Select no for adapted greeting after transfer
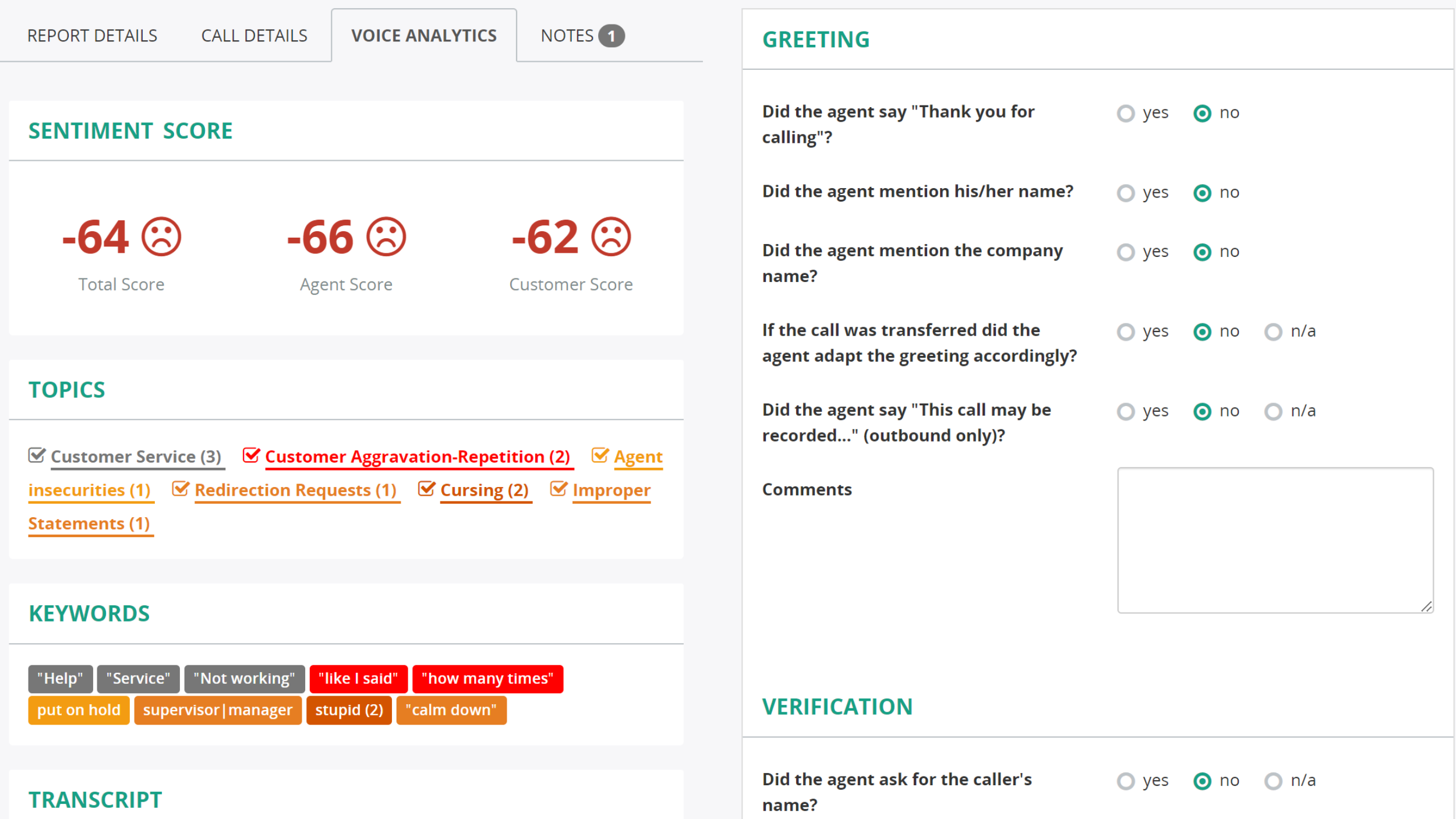Image resolution: width=1456 pixels, height=819 pixels. coord(1202,332)
